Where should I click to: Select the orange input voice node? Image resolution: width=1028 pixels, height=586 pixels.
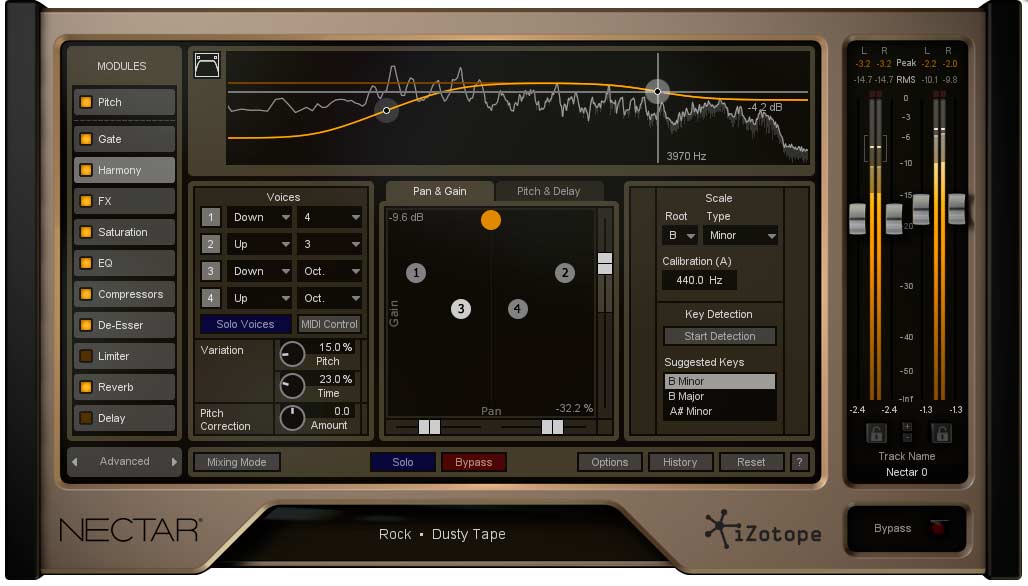[490, 220]
